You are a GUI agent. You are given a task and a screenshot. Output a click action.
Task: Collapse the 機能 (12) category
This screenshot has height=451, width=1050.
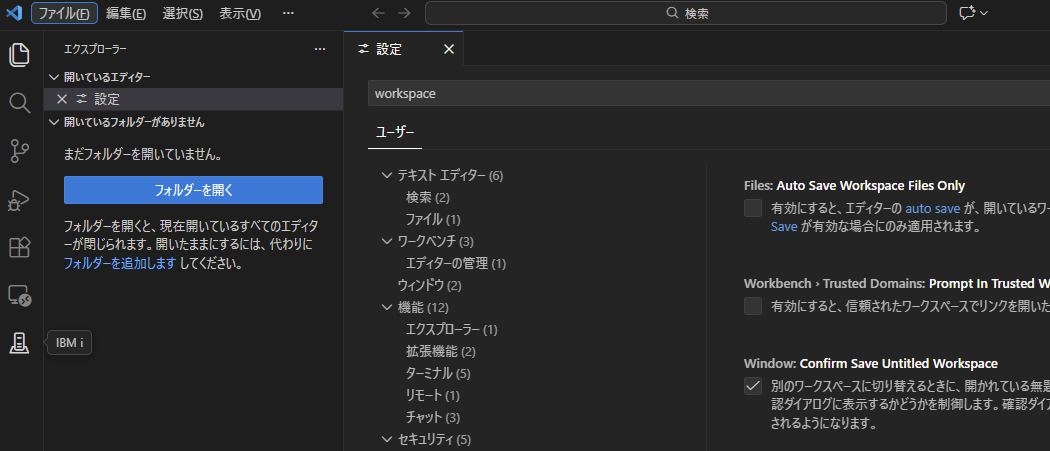click(x=386, y=308)
